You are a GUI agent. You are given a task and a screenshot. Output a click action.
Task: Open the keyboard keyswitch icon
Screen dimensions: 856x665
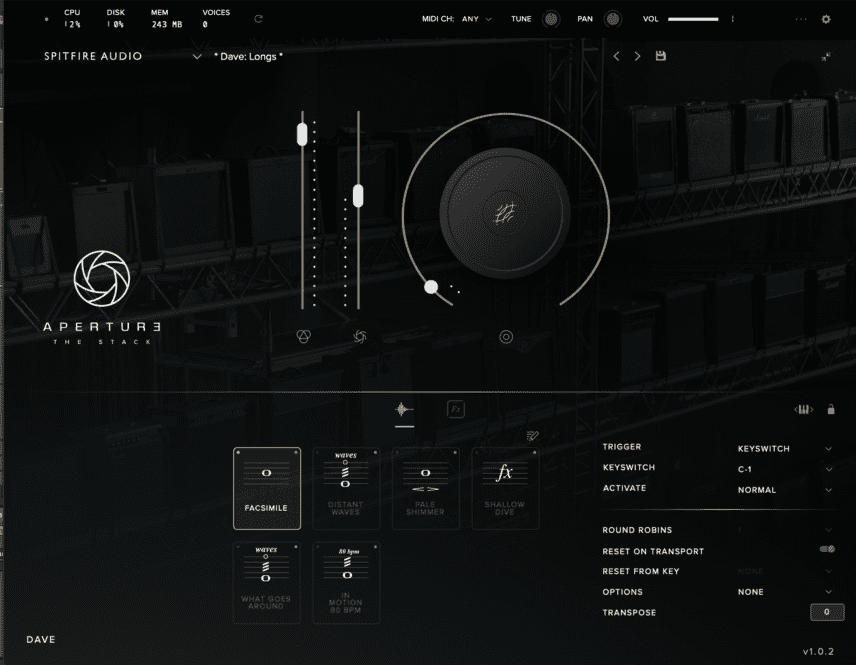tap(804, 409)
